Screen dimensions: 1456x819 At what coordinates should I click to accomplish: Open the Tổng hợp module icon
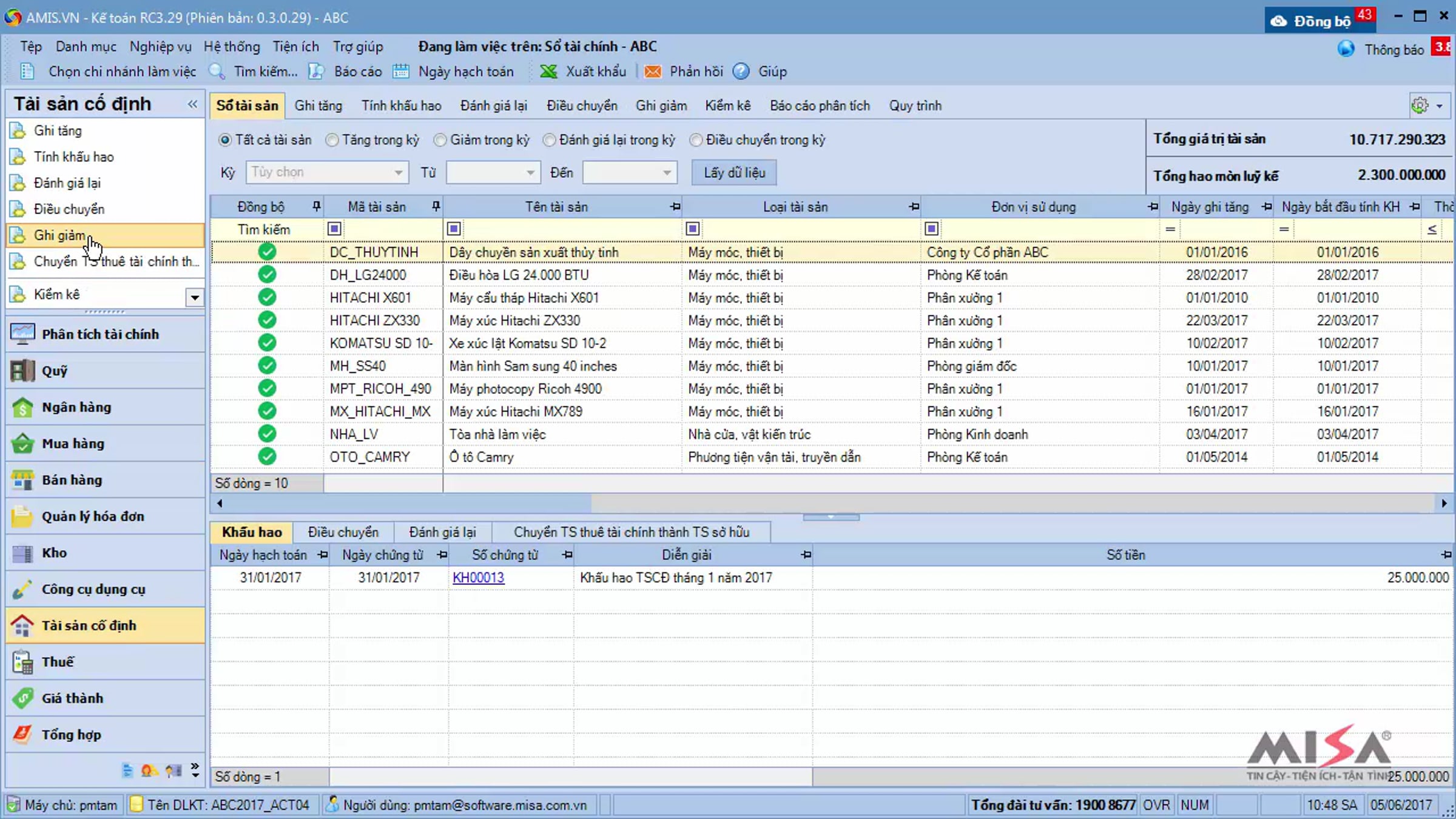[22, 735]
